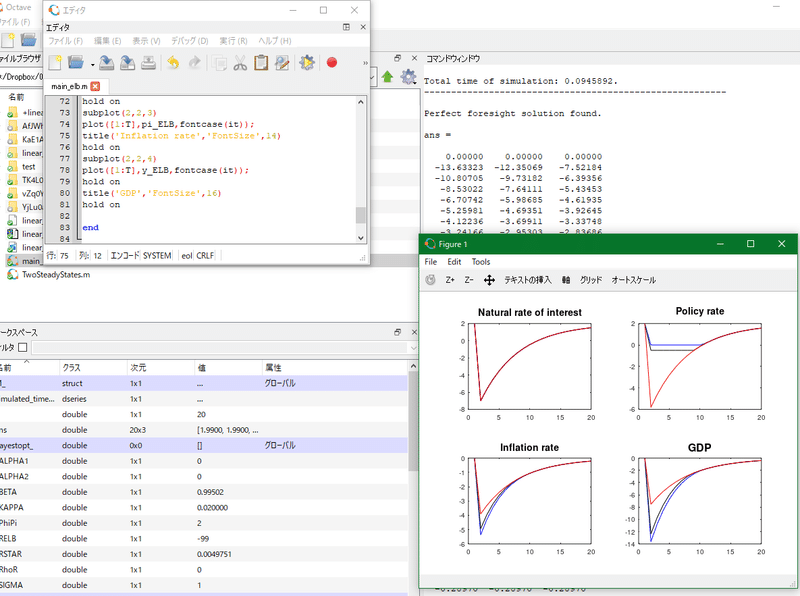Select the pan arrows tool in Figure 1
Image resolution: width=800 pixels, height=596 pixels.
tap(490, 280)
